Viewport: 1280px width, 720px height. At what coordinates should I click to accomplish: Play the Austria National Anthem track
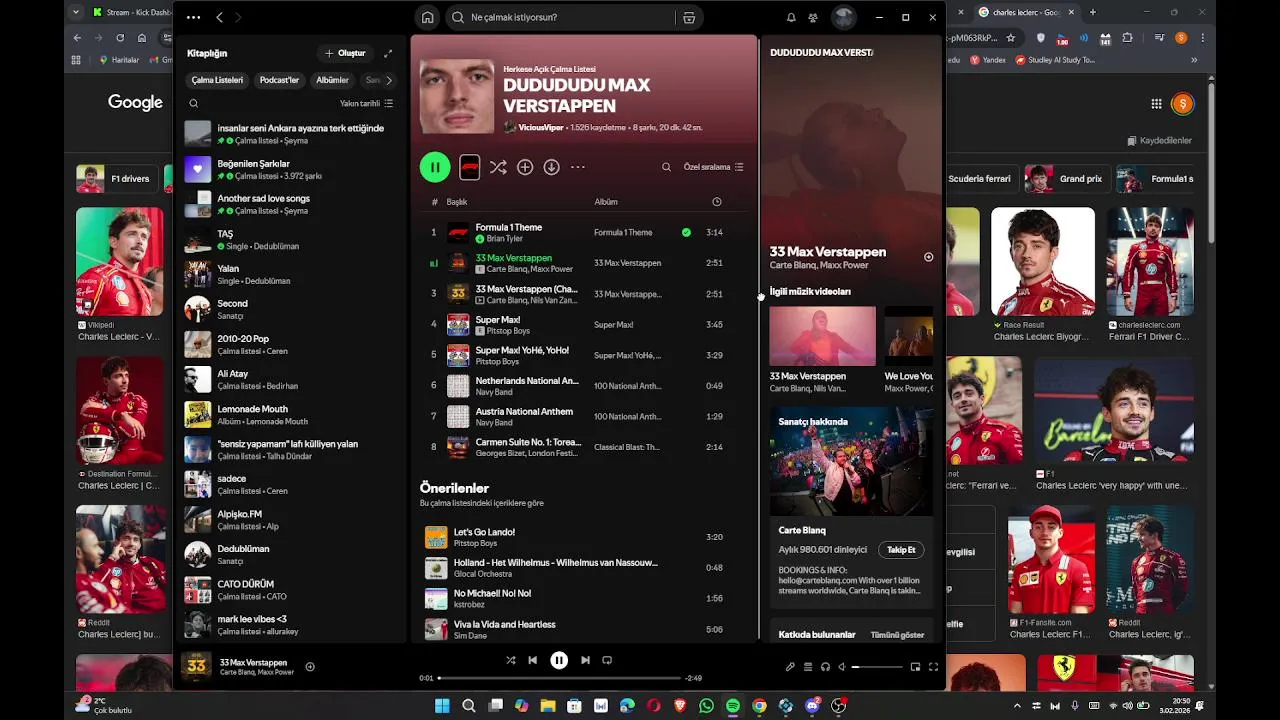pyautogui.click(x=584, y=416)
